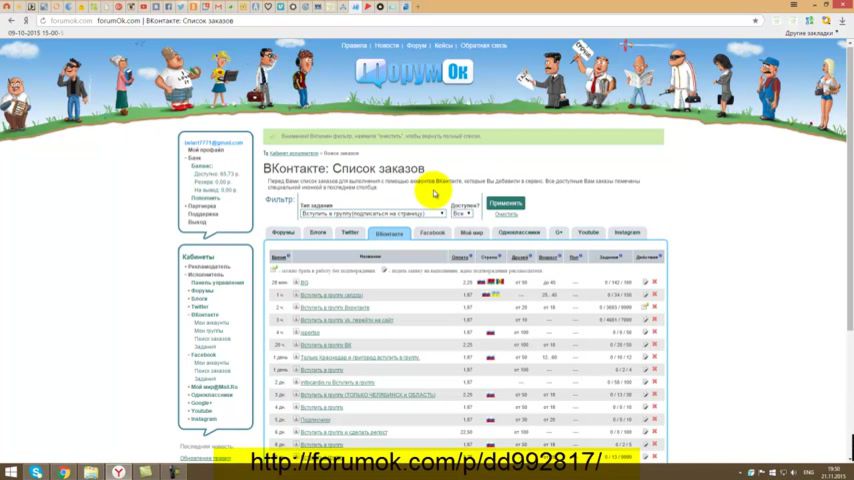Open the Только Краснодар и пригород order

tap(359, 358)
